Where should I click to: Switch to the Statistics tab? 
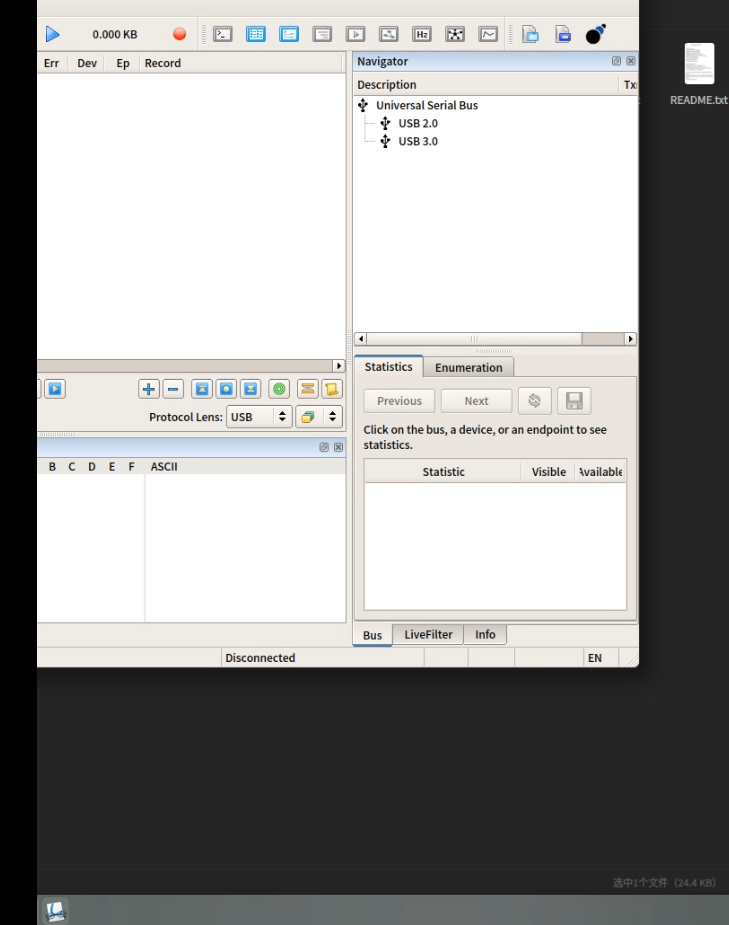(389, 366)
